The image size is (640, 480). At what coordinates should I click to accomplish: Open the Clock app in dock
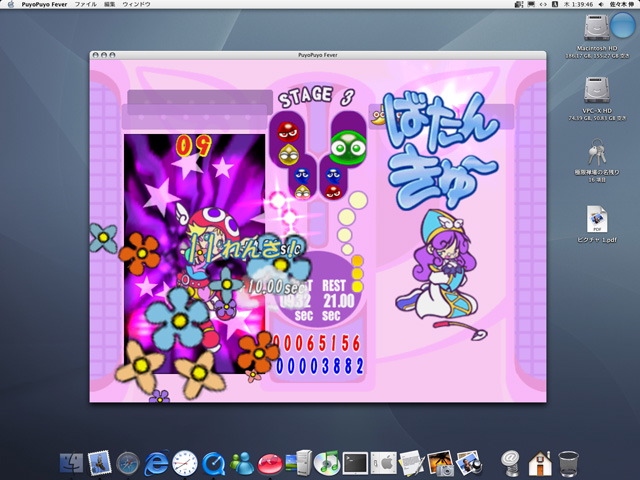[184, 463]
